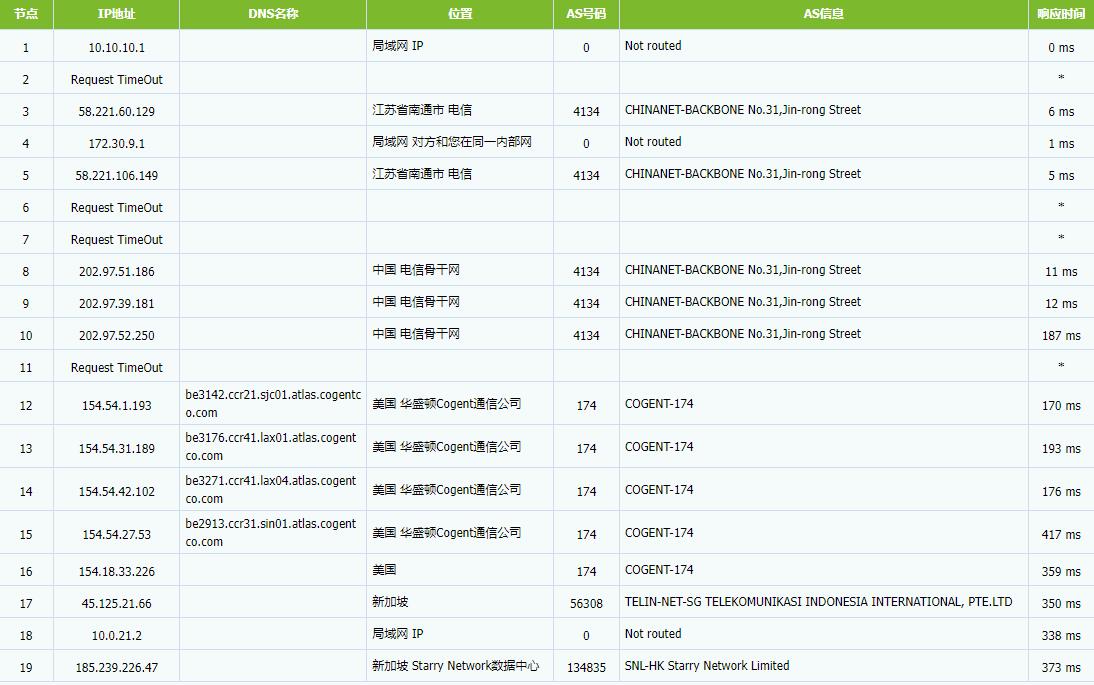Click IP address 185.239.226.47

[116, 667]
